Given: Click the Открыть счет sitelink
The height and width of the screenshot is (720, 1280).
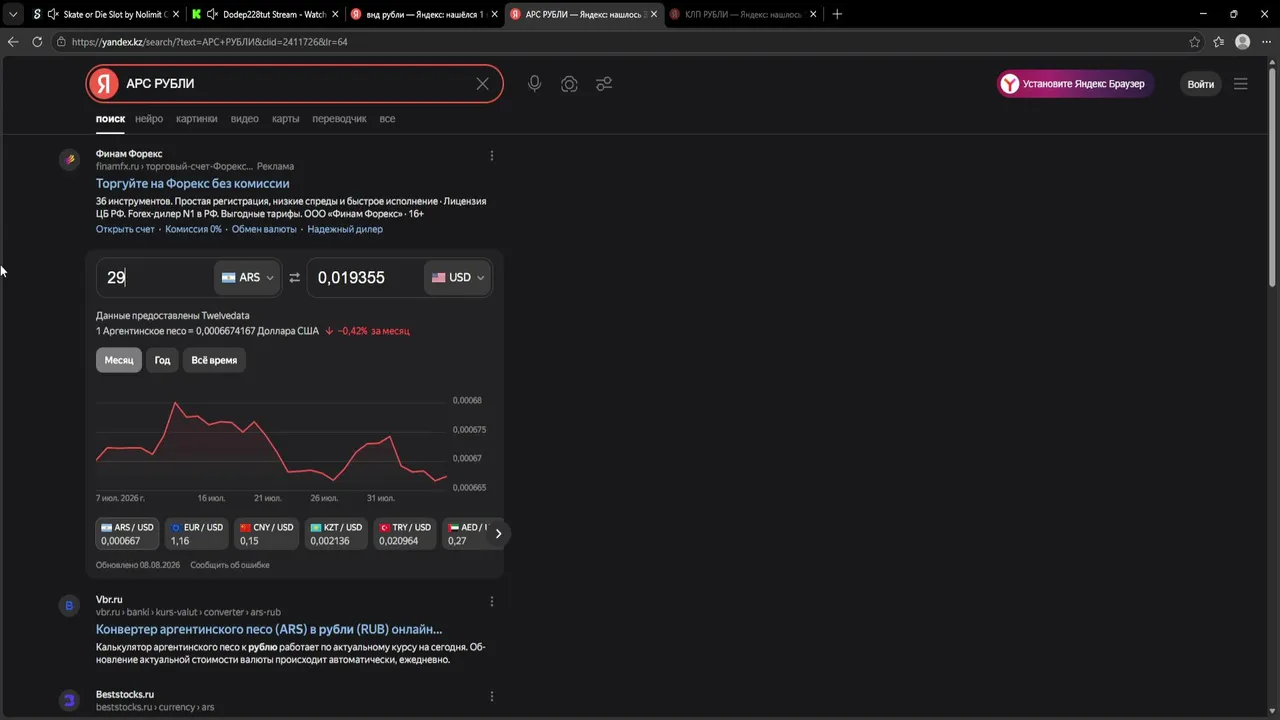Looking at the screenshot, I should pos(125,229).
